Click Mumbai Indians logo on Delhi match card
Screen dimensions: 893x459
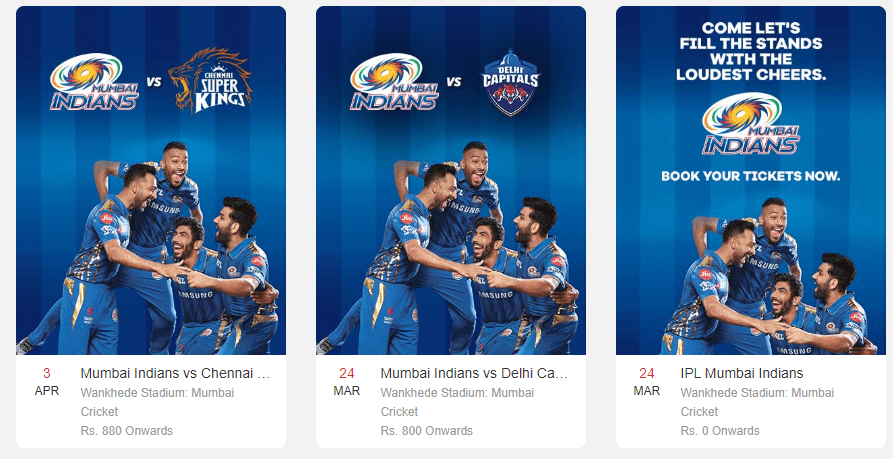coord(394,82)
